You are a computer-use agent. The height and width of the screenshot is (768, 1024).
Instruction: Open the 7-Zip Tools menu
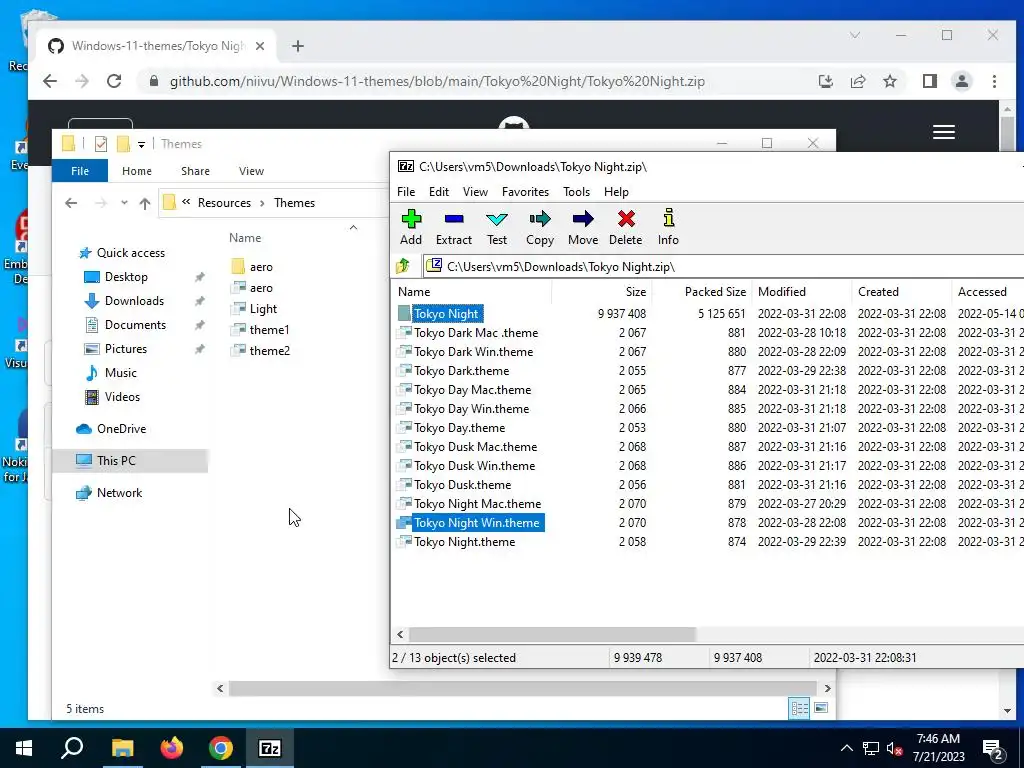point(576,191)
